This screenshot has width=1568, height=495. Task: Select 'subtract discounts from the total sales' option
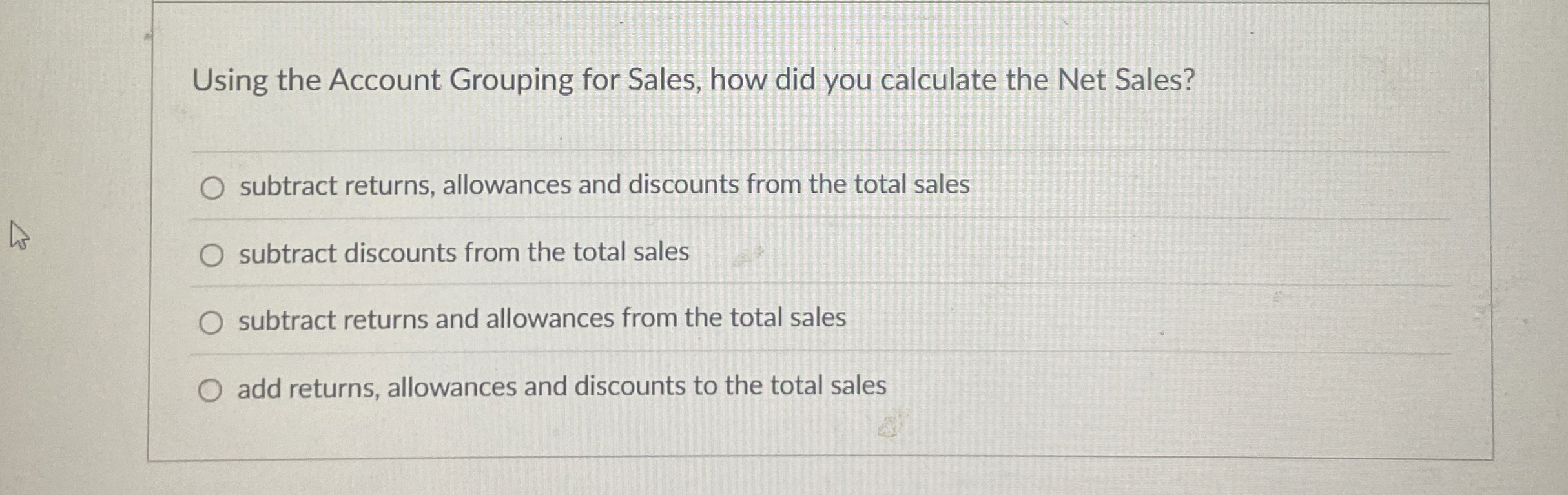(x=212, y=255)
